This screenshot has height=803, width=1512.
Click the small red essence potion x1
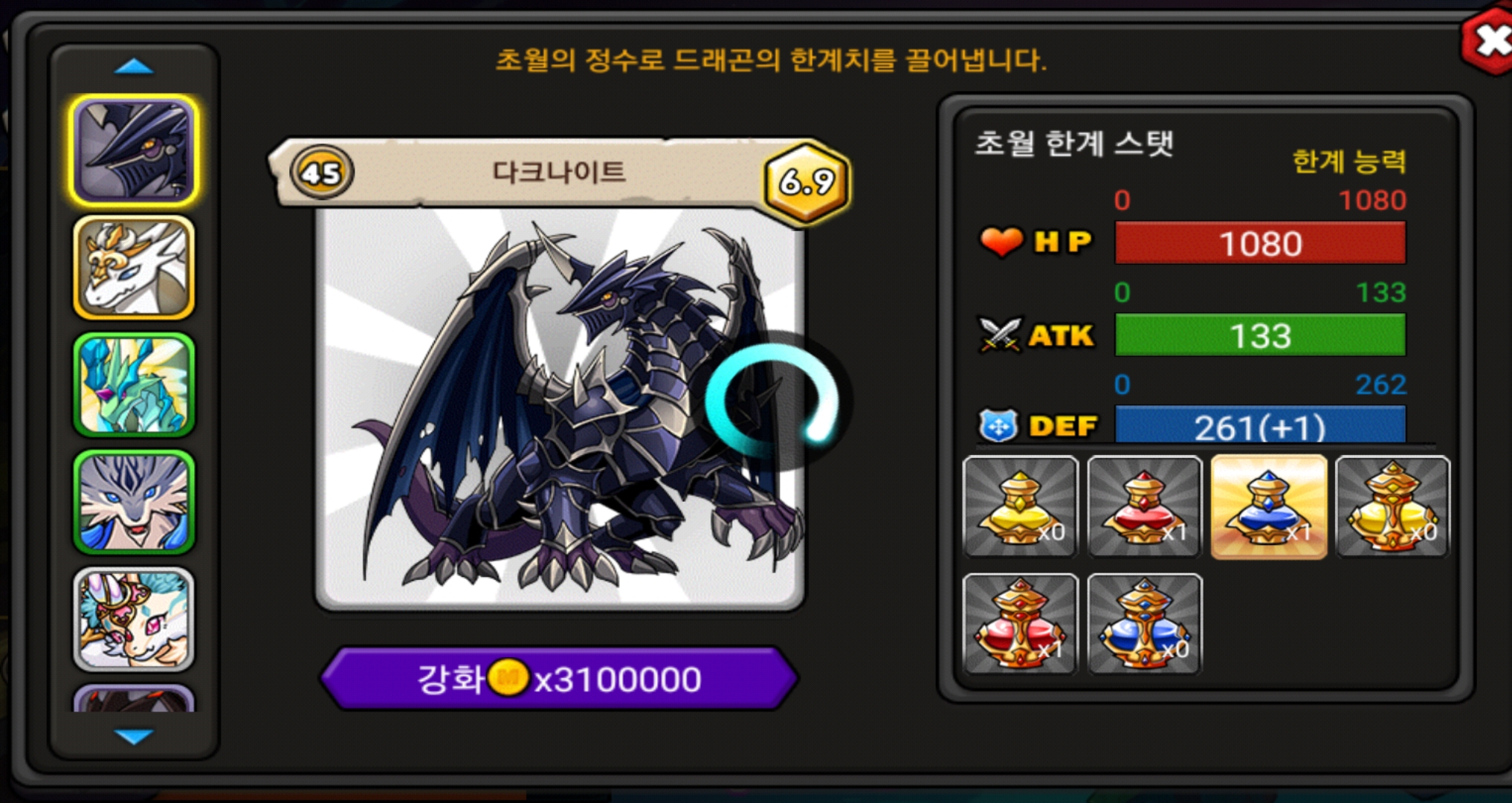click(1144, 507)
